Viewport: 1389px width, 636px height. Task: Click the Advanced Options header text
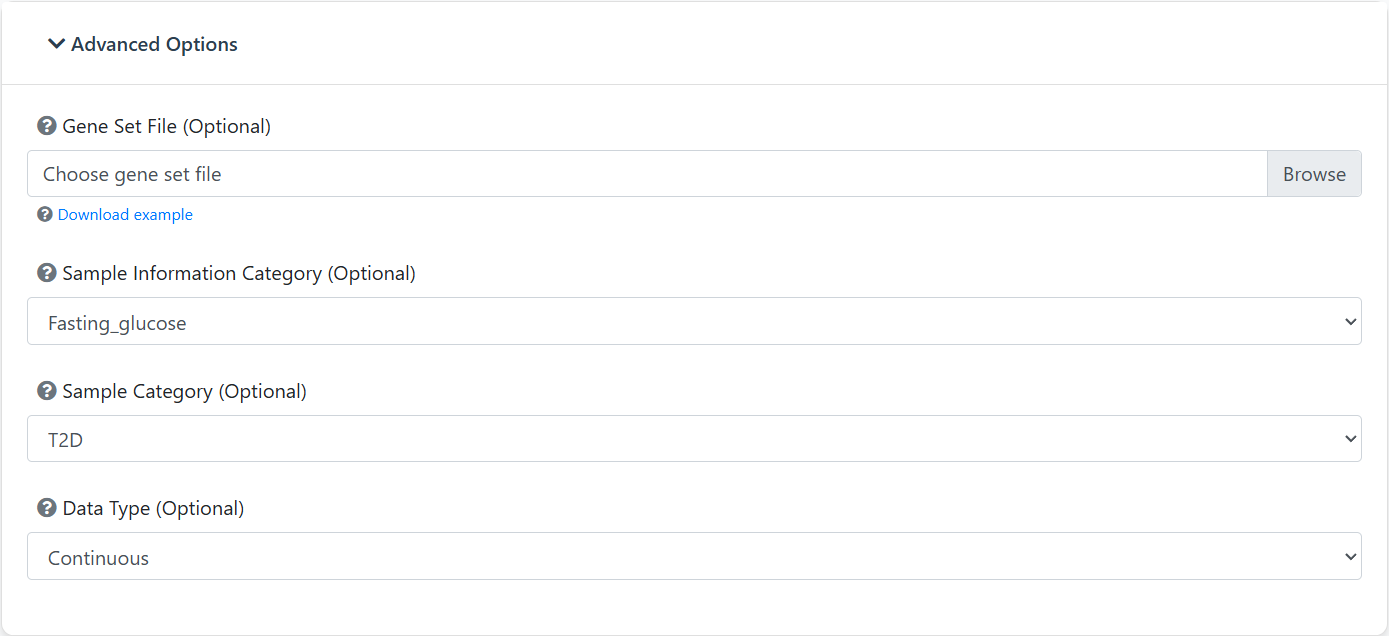[154, 44]
